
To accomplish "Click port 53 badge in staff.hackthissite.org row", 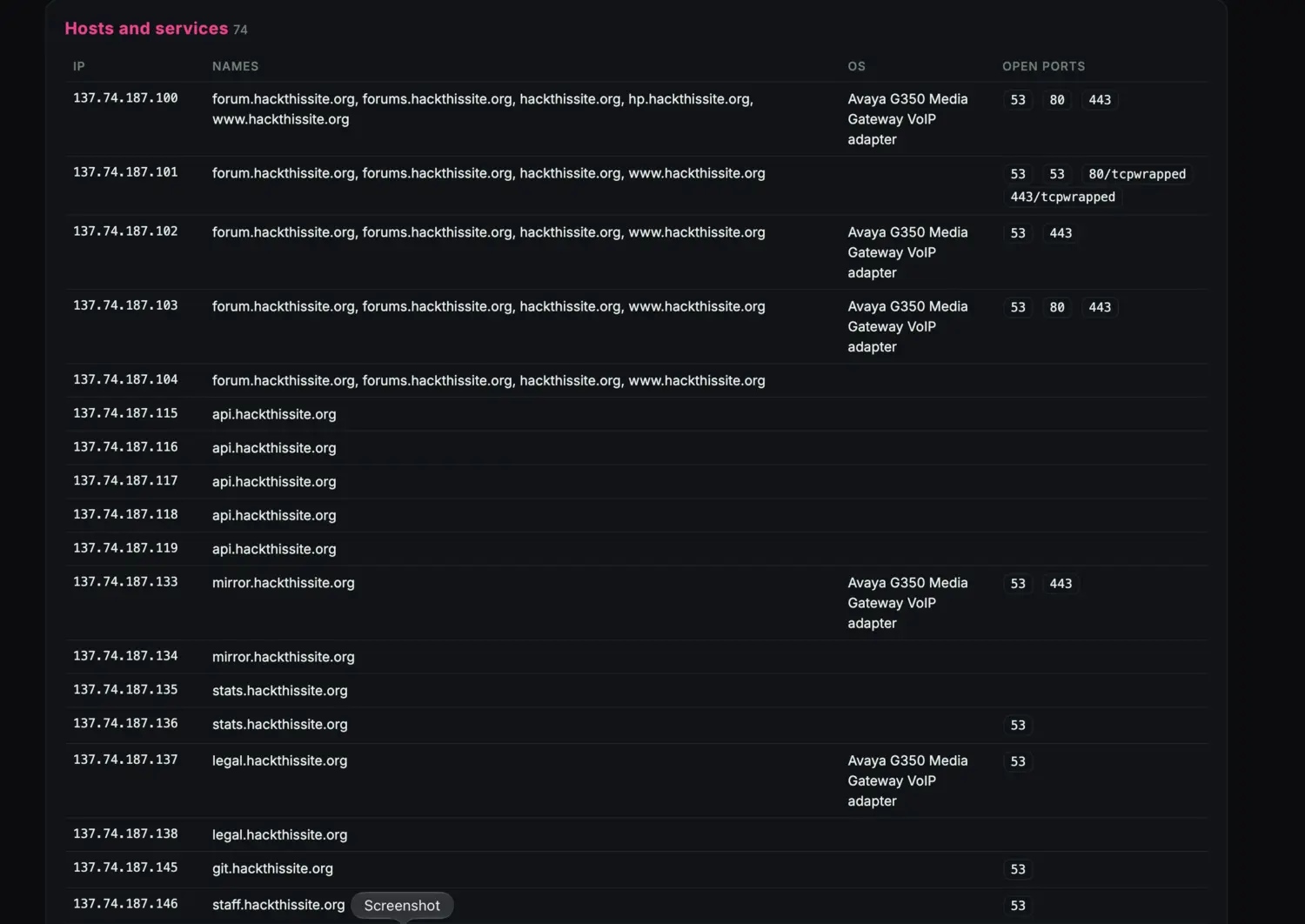I will point(1018,906).
